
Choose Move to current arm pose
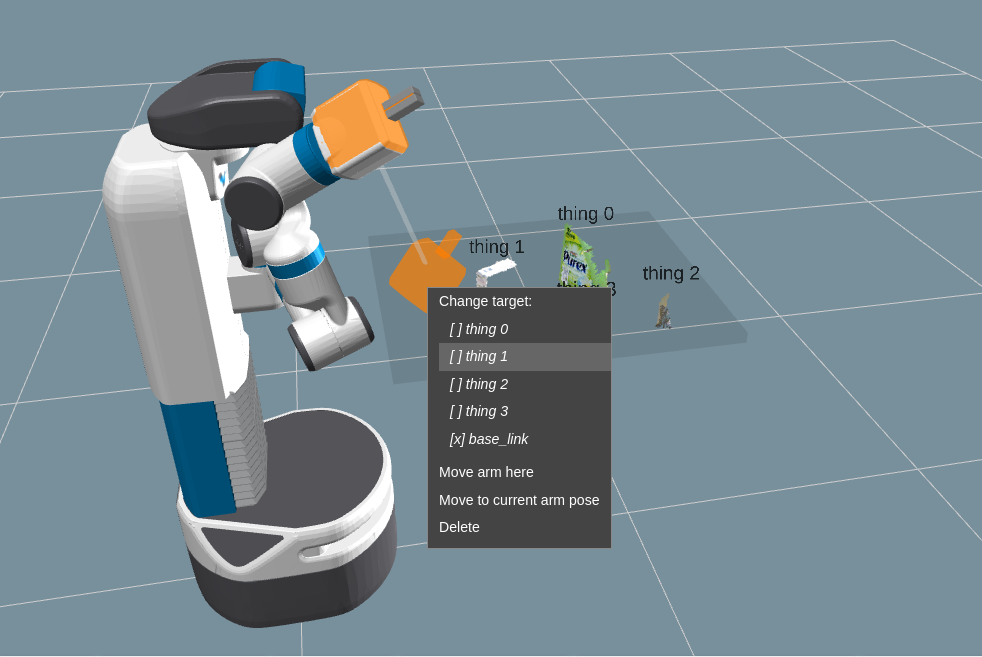519,500
